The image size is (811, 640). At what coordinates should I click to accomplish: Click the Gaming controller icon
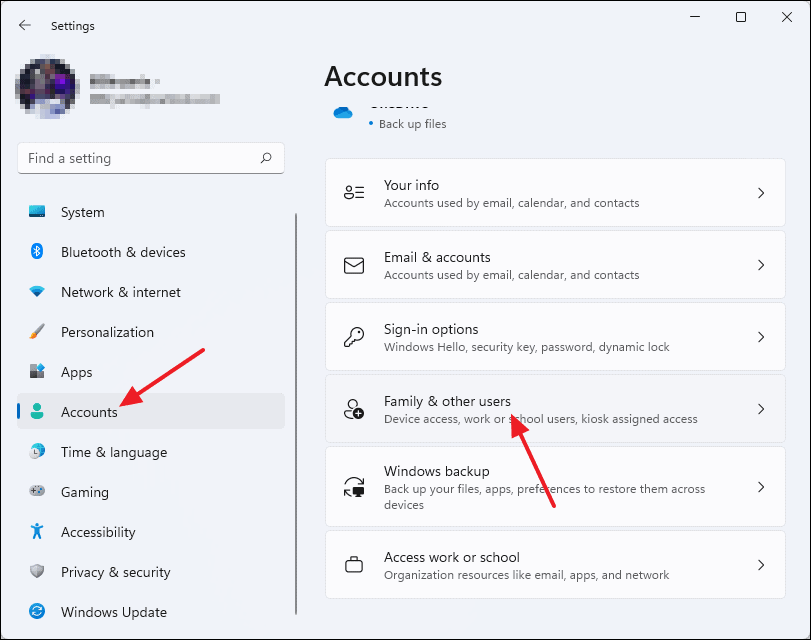38,492
